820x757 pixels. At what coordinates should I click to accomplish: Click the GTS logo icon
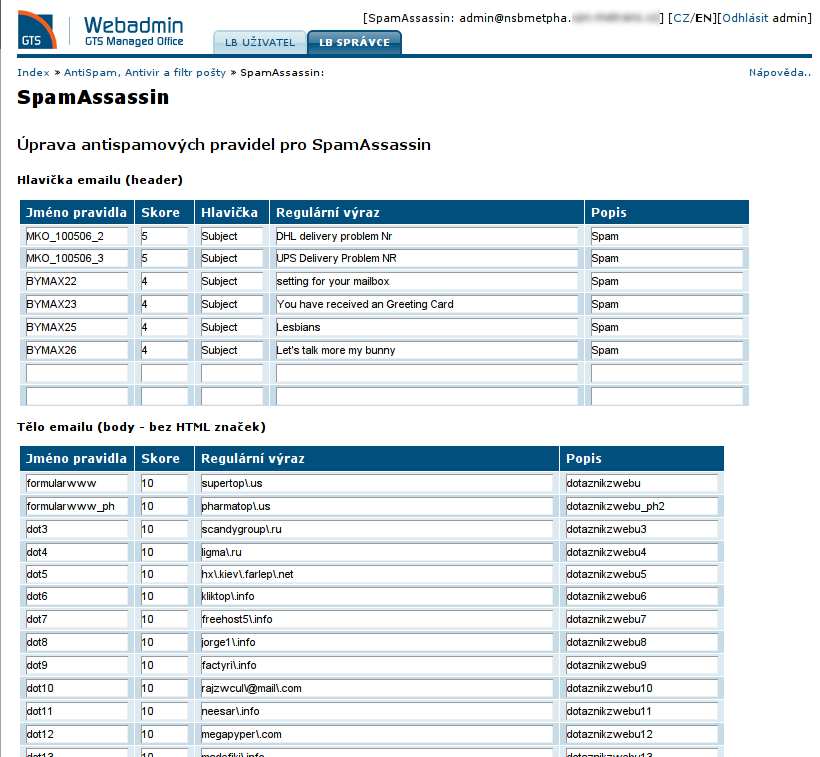pos(37,30)
